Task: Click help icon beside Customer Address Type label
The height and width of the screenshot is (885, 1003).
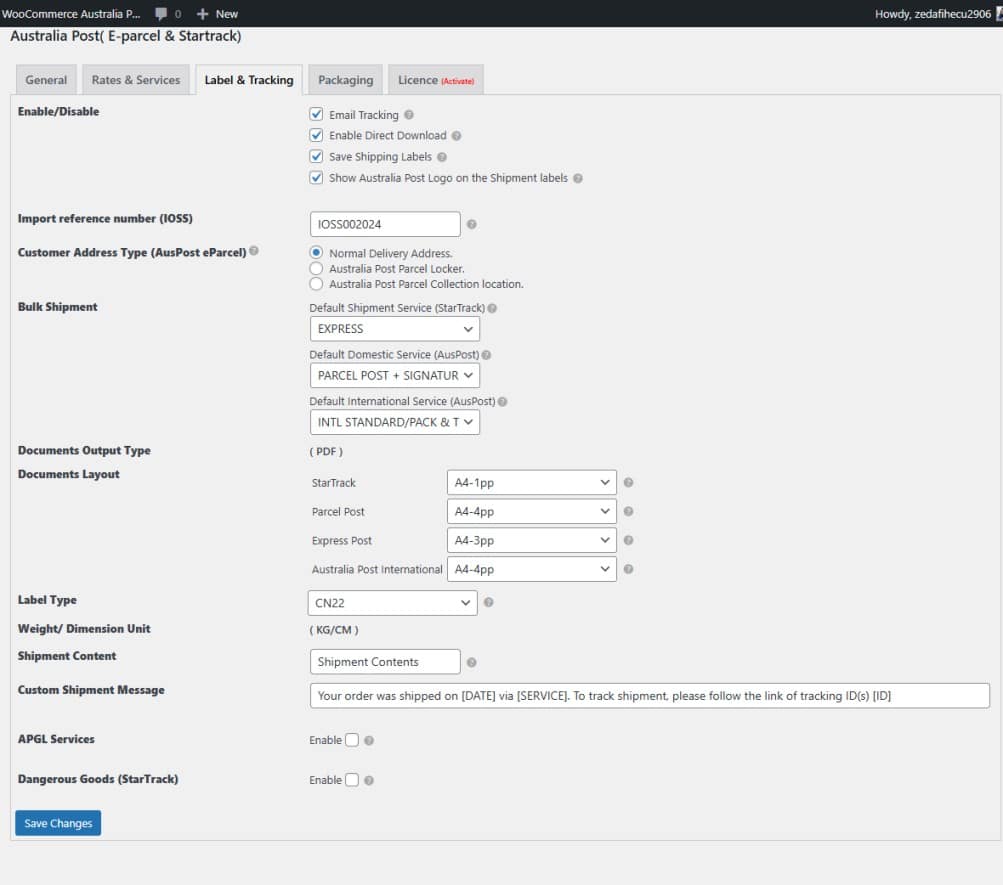Action: tap(254, 251)
